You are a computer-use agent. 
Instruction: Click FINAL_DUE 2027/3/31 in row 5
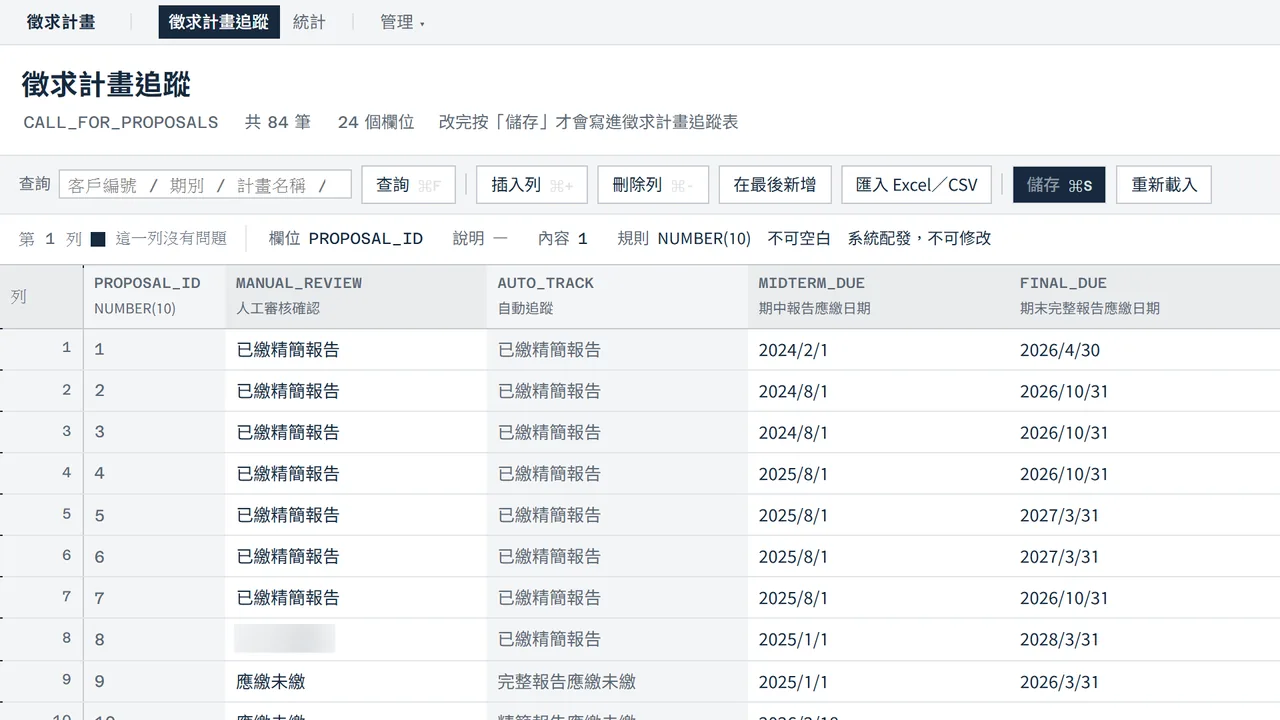(1145, 515)
